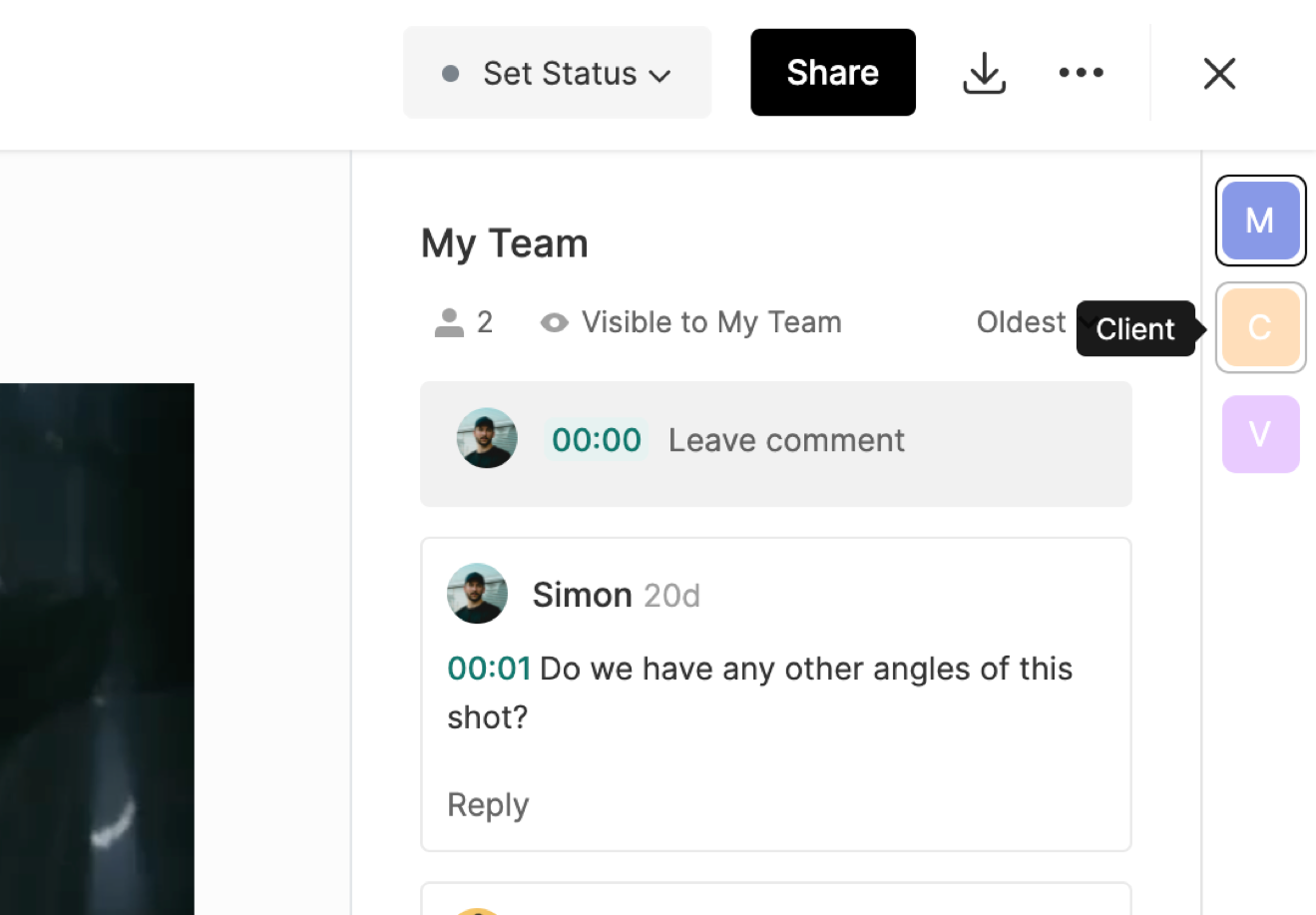Open the Oldest sort order dropdown
This screenshot has height=915, width=1316.
tap(1022, 322)
